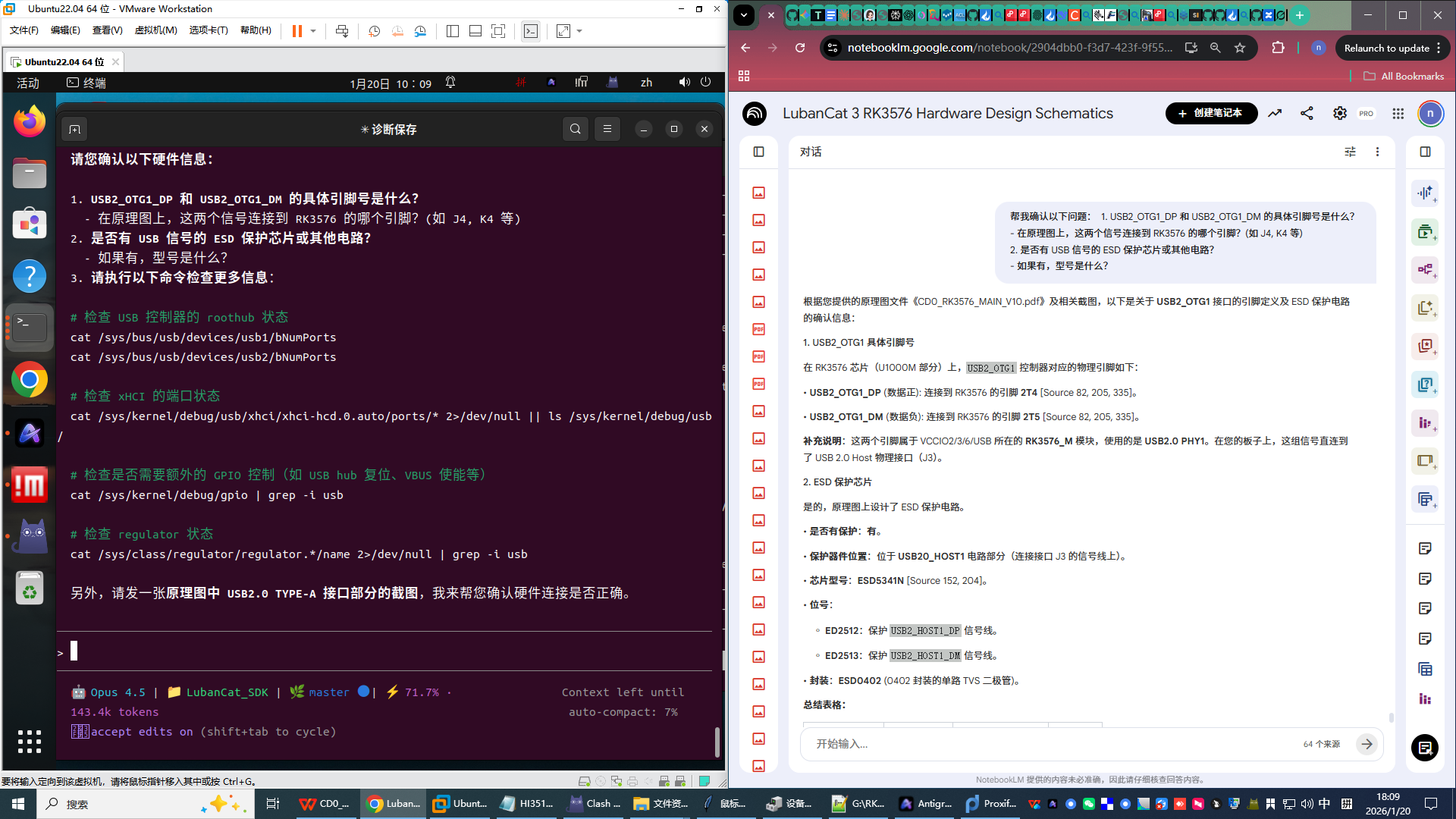
Task: Submit message with the arrow send button
Action: [x=1367, y=744]
